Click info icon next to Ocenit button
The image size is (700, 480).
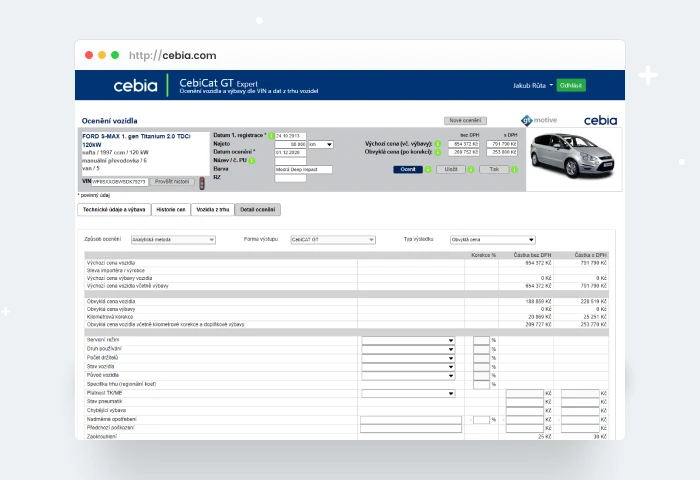428,169
